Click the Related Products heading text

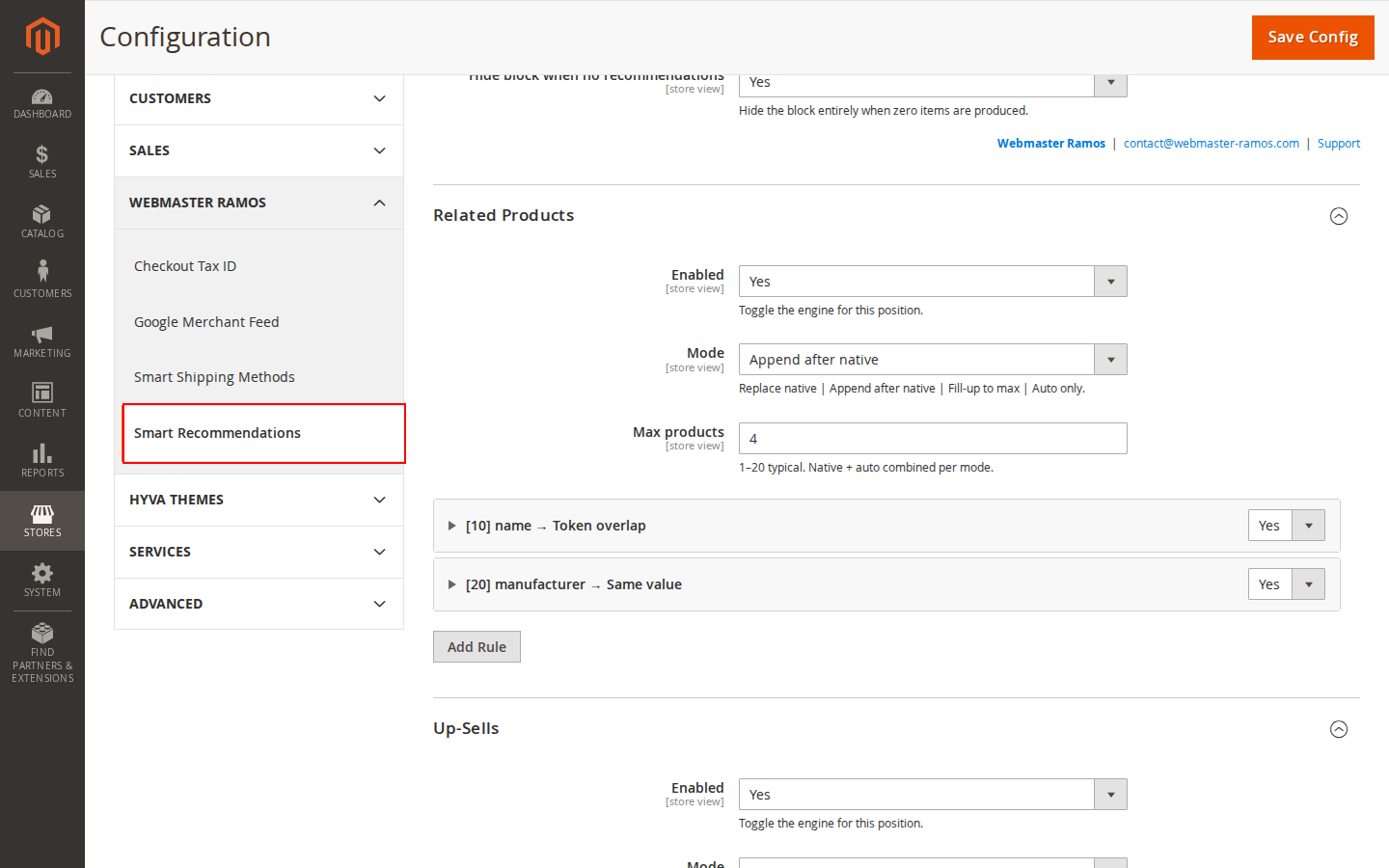504,215
